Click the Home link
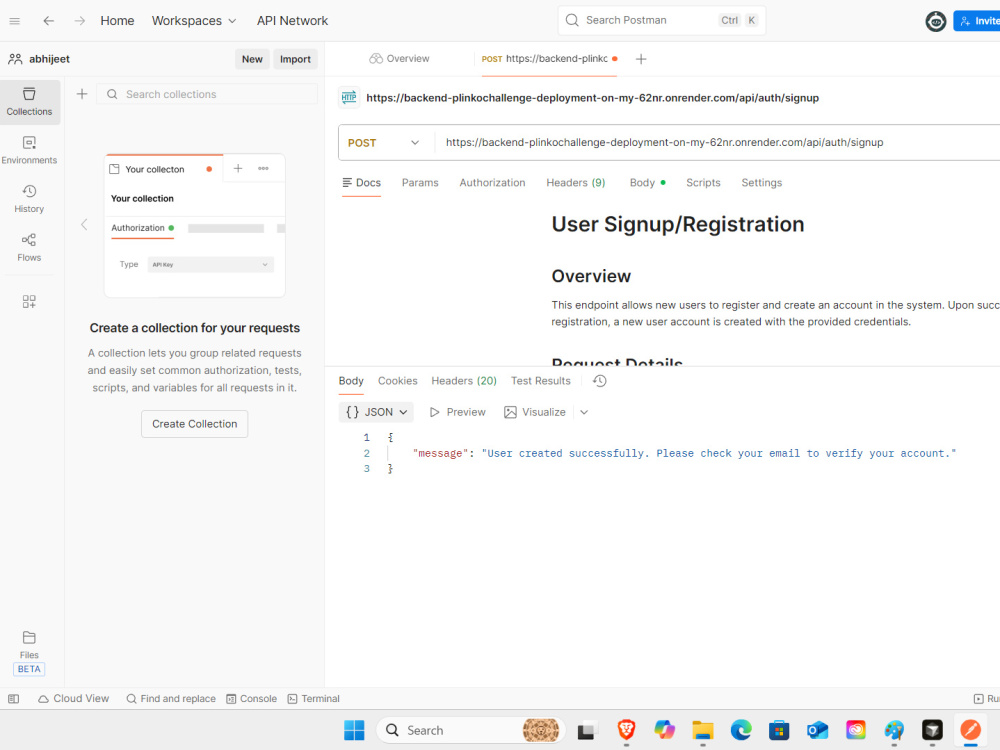The height and width of the screenshot is (750, 1000). point(117,21)
